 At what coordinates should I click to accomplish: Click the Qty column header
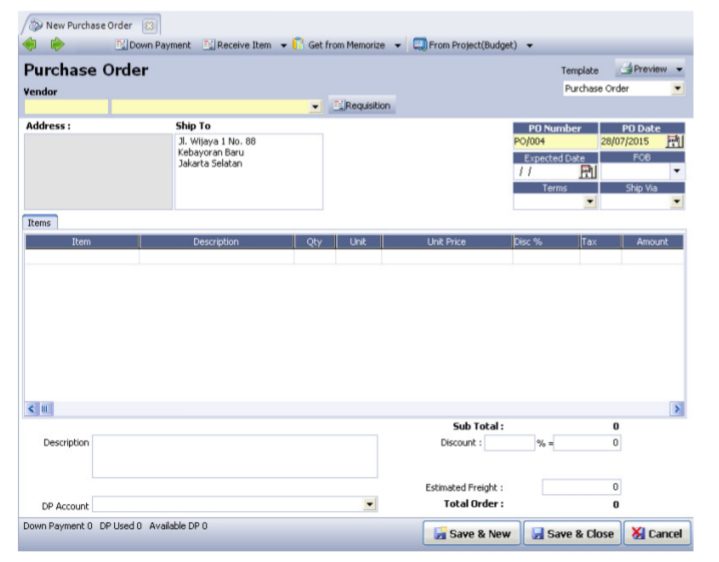coord(315,242)
